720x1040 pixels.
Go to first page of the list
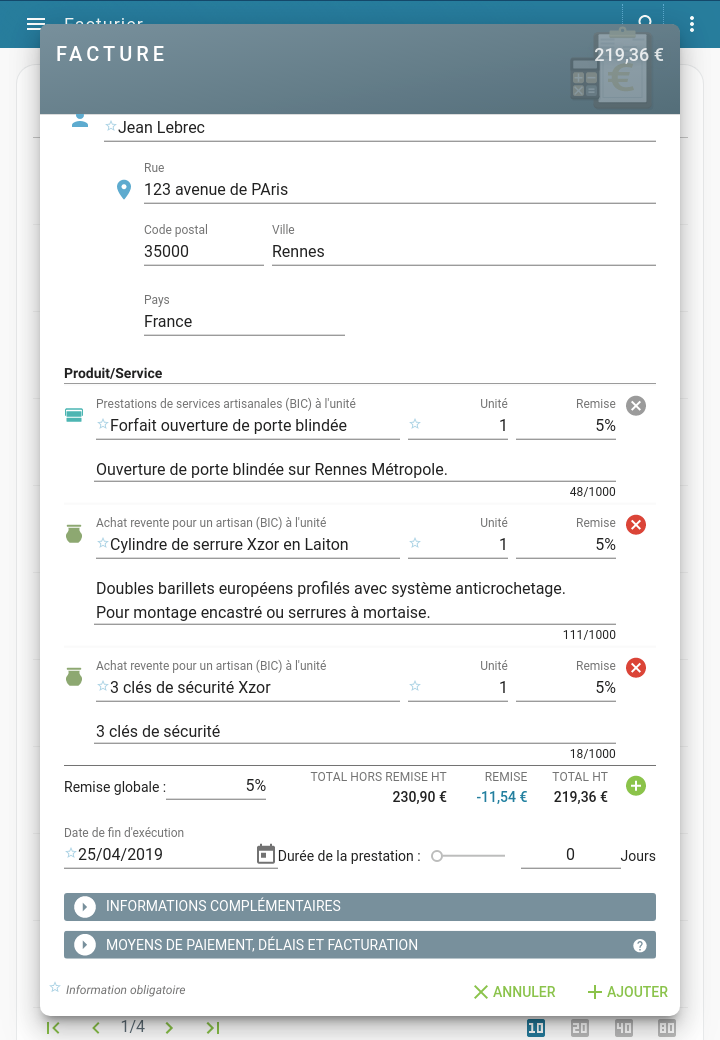tap(54, 1027)
